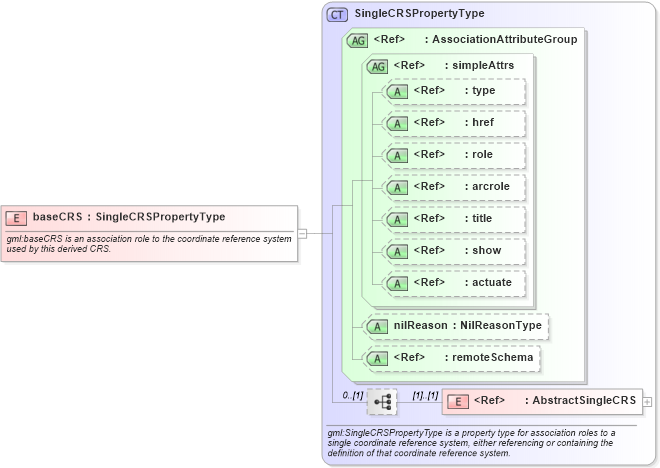660x468 pixels.
Task: Click the A icon of nilReason attribute
Action: 377,326
